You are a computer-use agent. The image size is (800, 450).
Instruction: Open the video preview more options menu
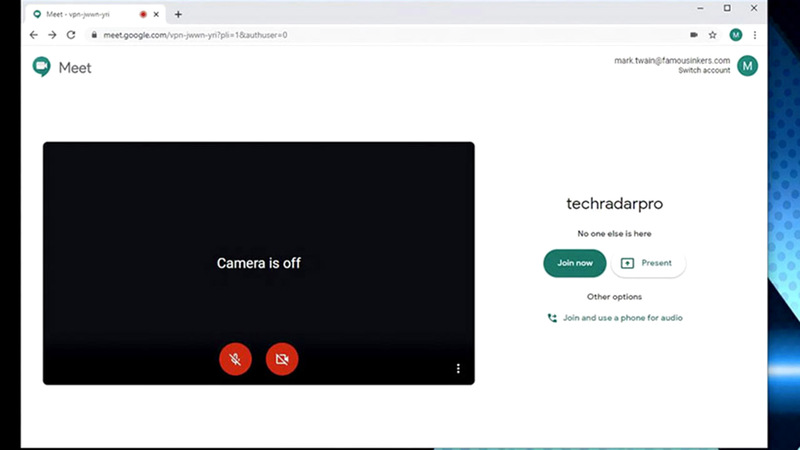coord(458,369)
